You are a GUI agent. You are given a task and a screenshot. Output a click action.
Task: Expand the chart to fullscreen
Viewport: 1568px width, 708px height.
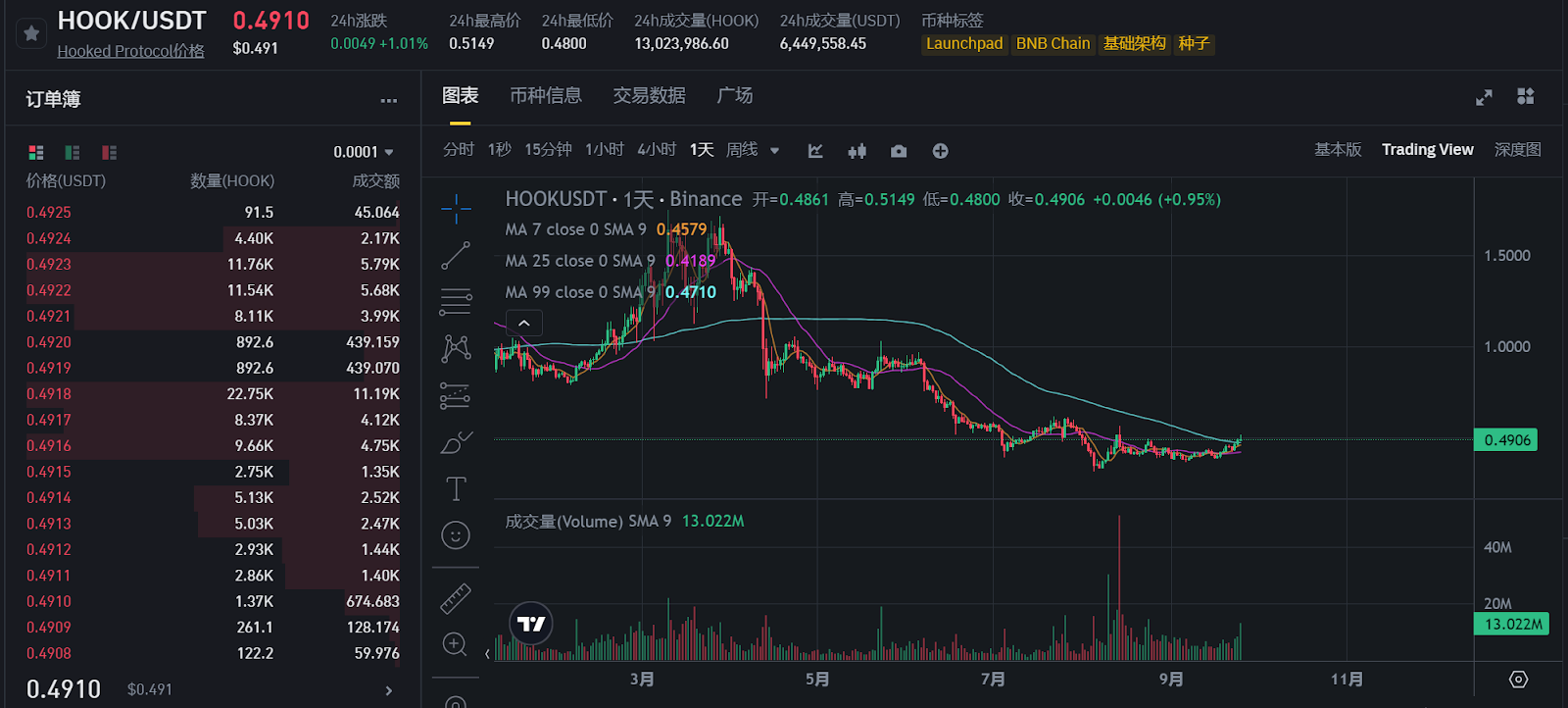click(1484, 97)
